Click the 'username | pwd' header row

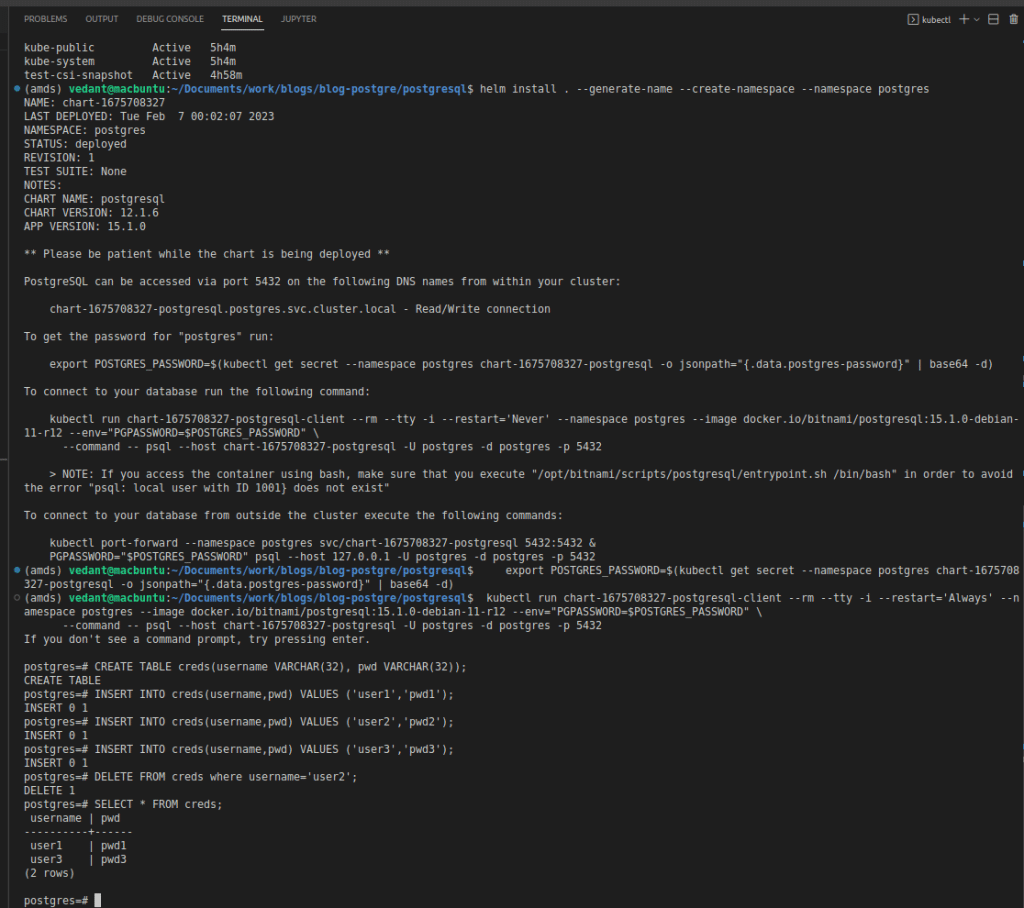pos(75,817)
